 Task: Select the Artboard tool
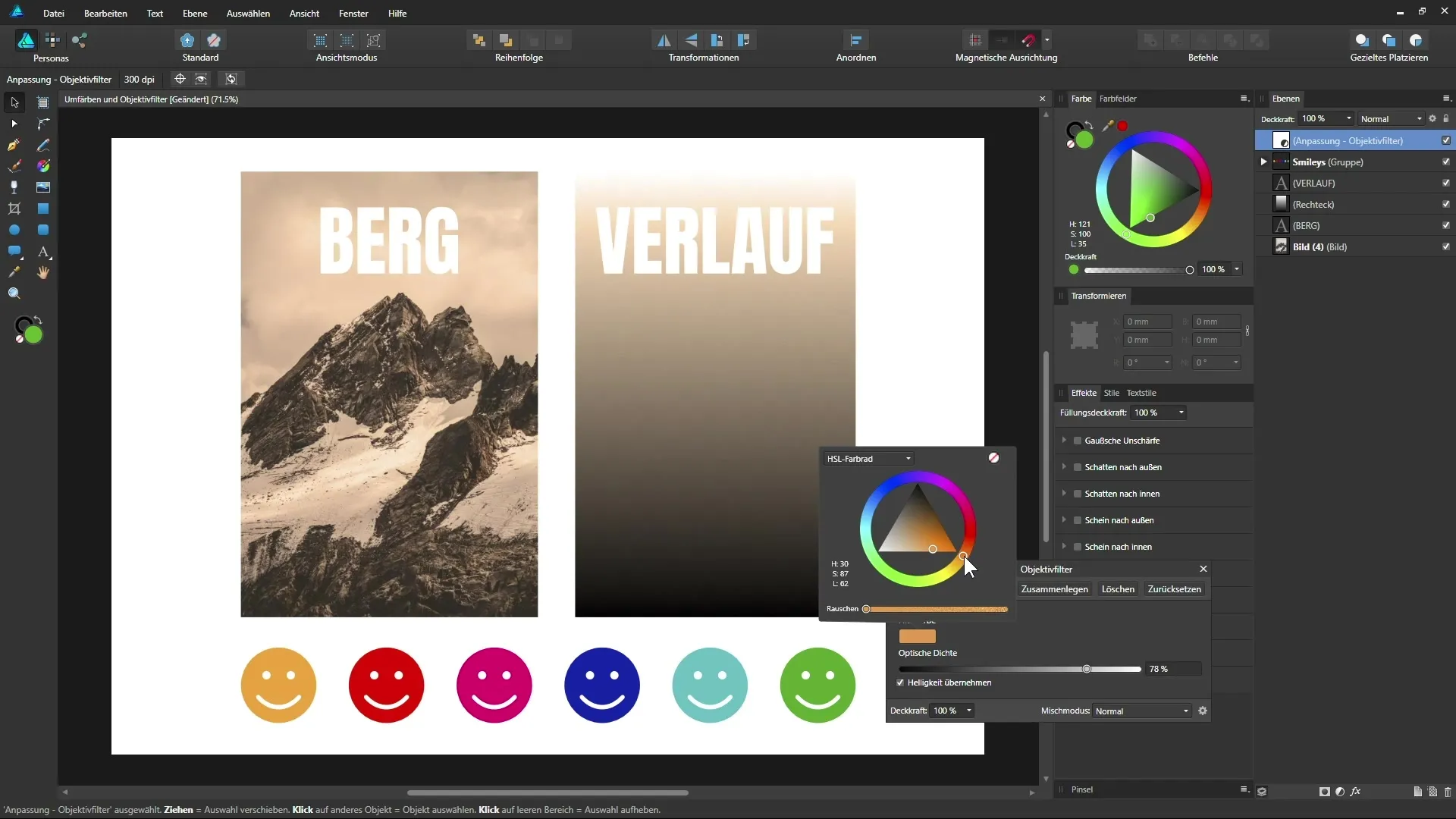click(43, 102)
